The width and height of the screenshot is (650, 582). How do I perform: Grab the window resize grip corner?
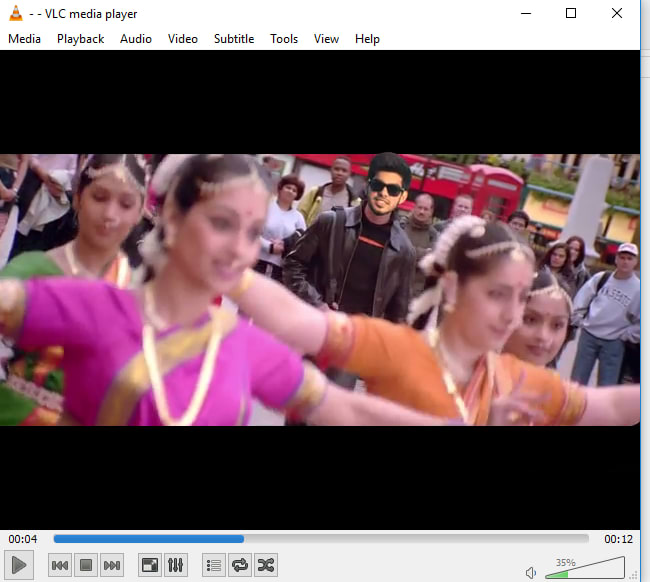point(633,575)
